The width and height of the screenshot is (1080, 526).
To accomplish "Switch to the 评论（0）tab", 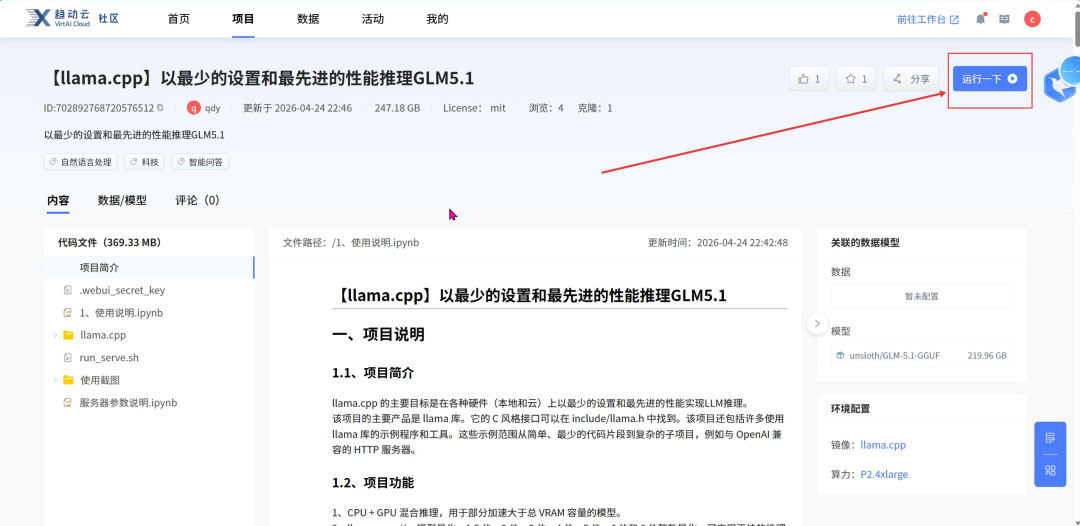I will click(198, 200).
